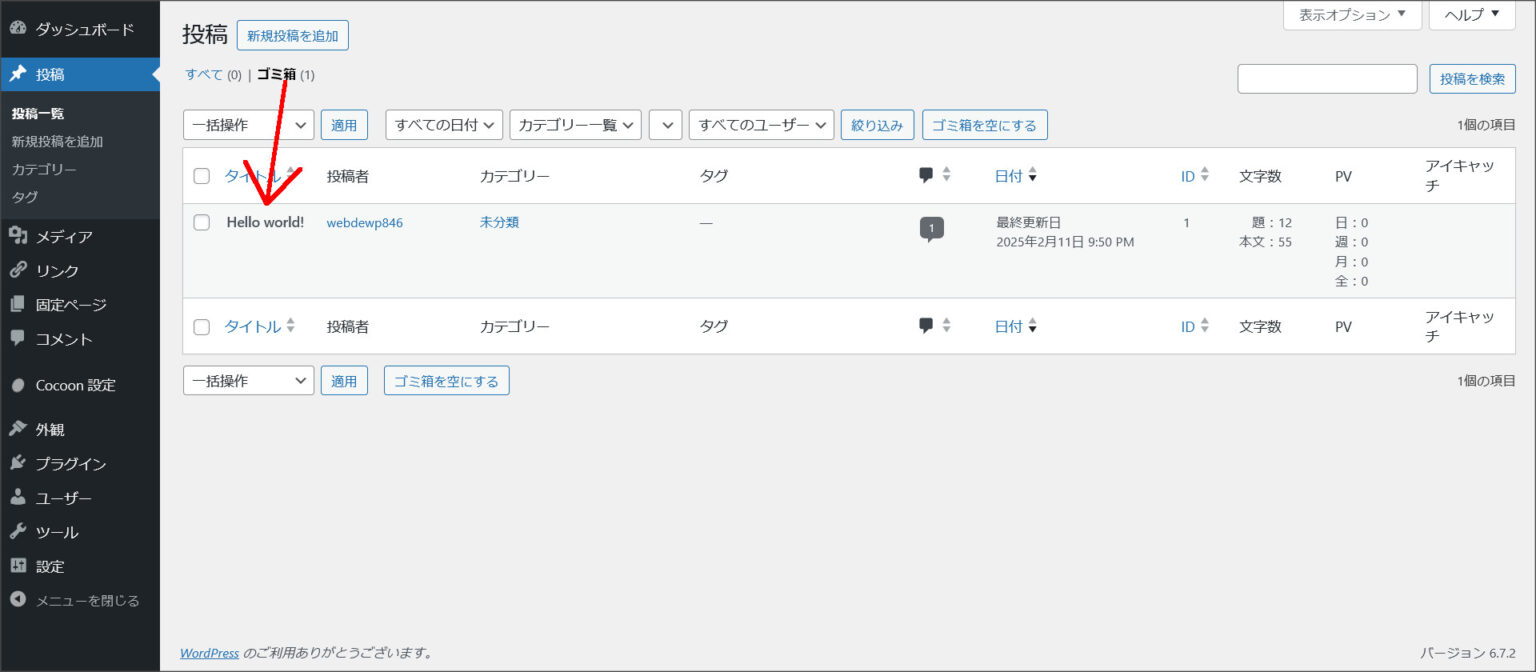Click the top ゴミ箱を空にする button

pos(985,125)
